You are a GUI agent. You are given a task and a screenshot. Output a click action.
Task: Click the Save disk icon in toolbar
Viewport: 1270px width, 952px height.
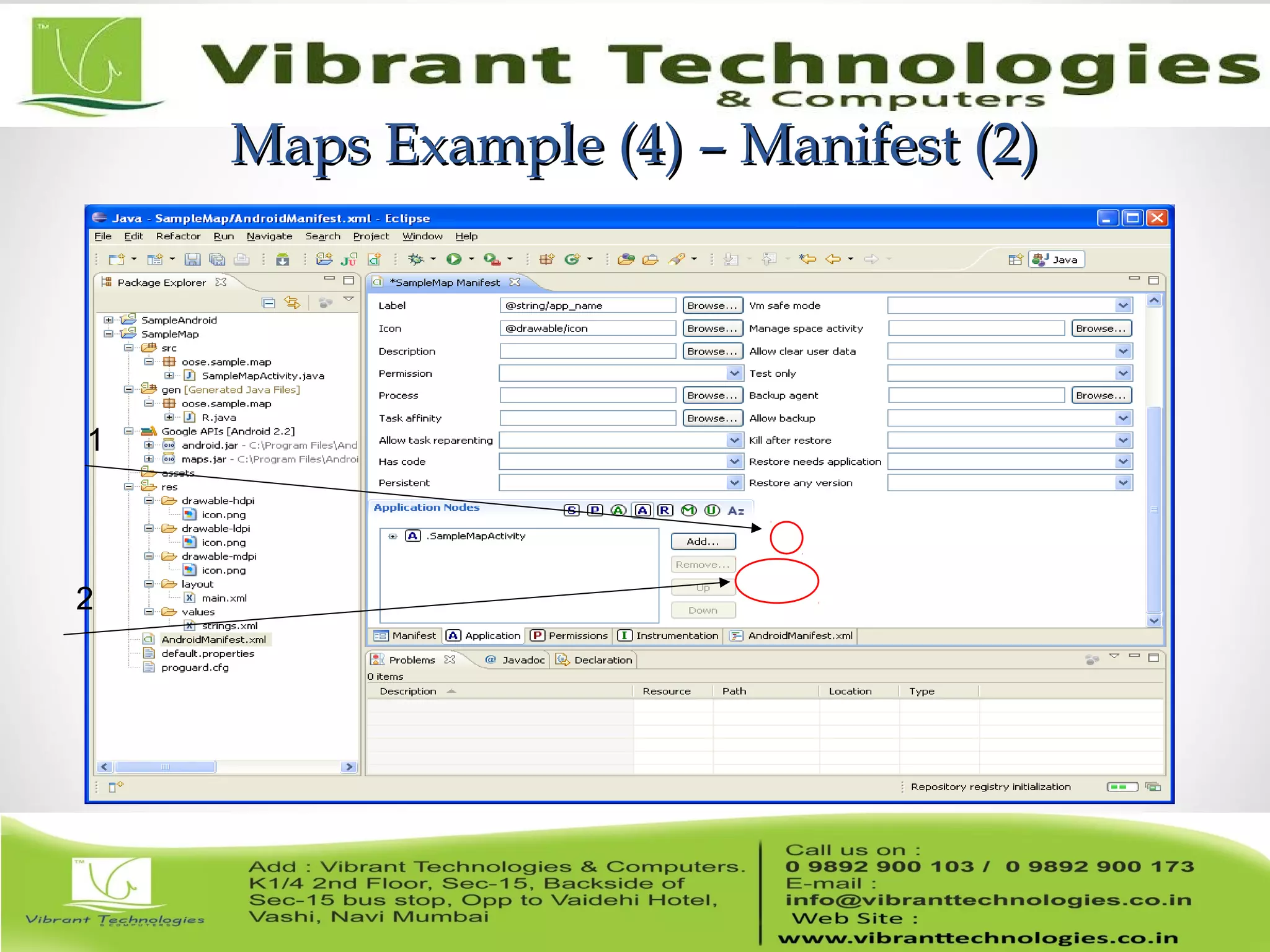click(192, 259)
